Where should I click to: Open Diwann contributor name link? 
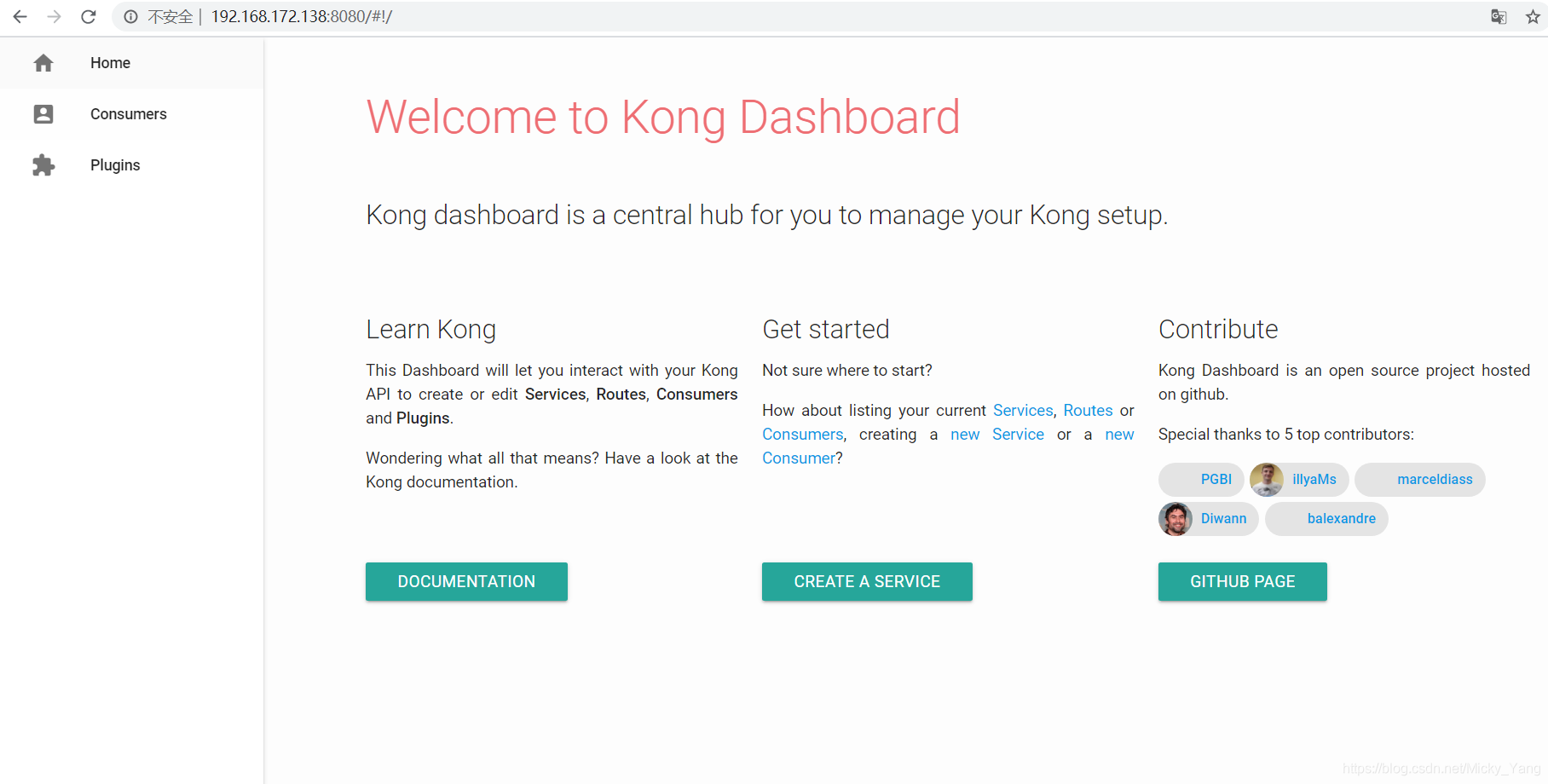[x=1223, y=519]
